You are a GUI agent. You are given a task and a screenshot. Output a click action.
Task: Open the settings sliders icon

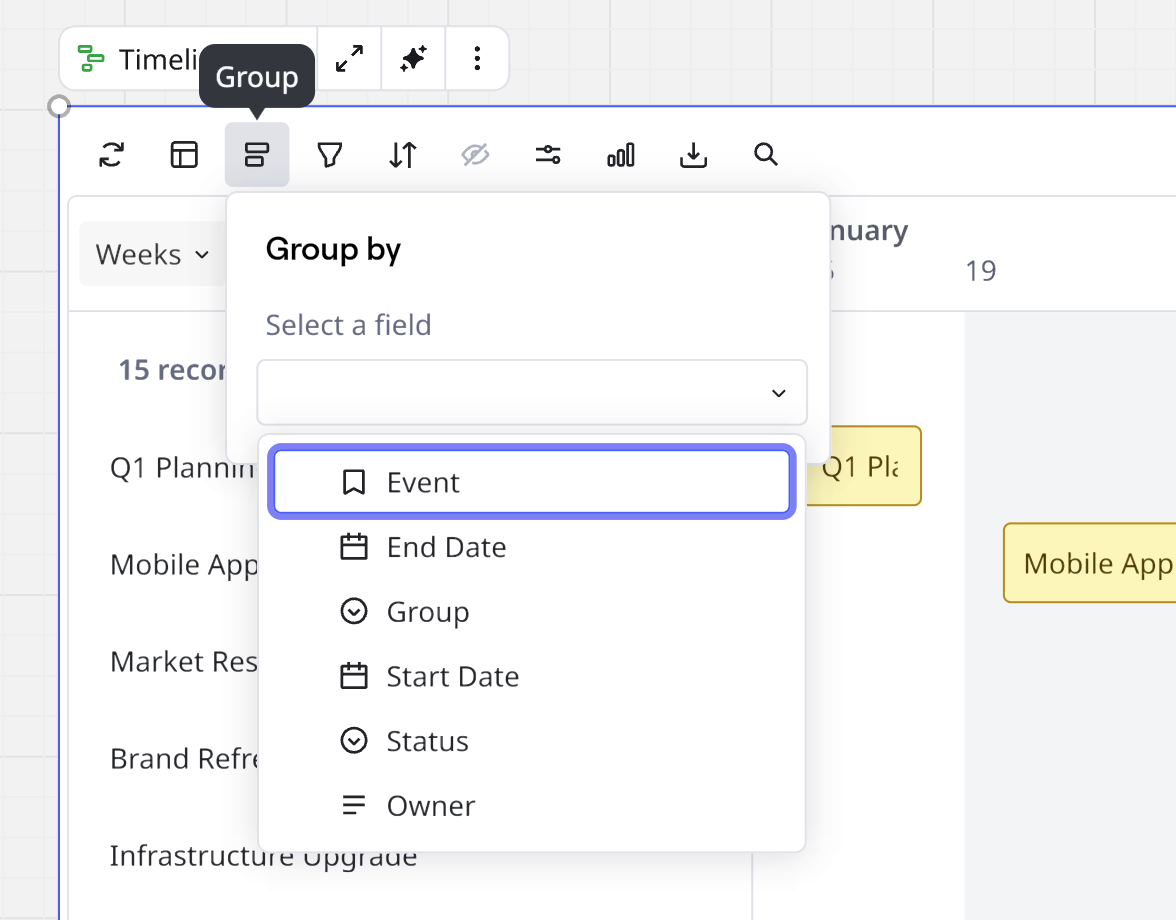point(548,155)
